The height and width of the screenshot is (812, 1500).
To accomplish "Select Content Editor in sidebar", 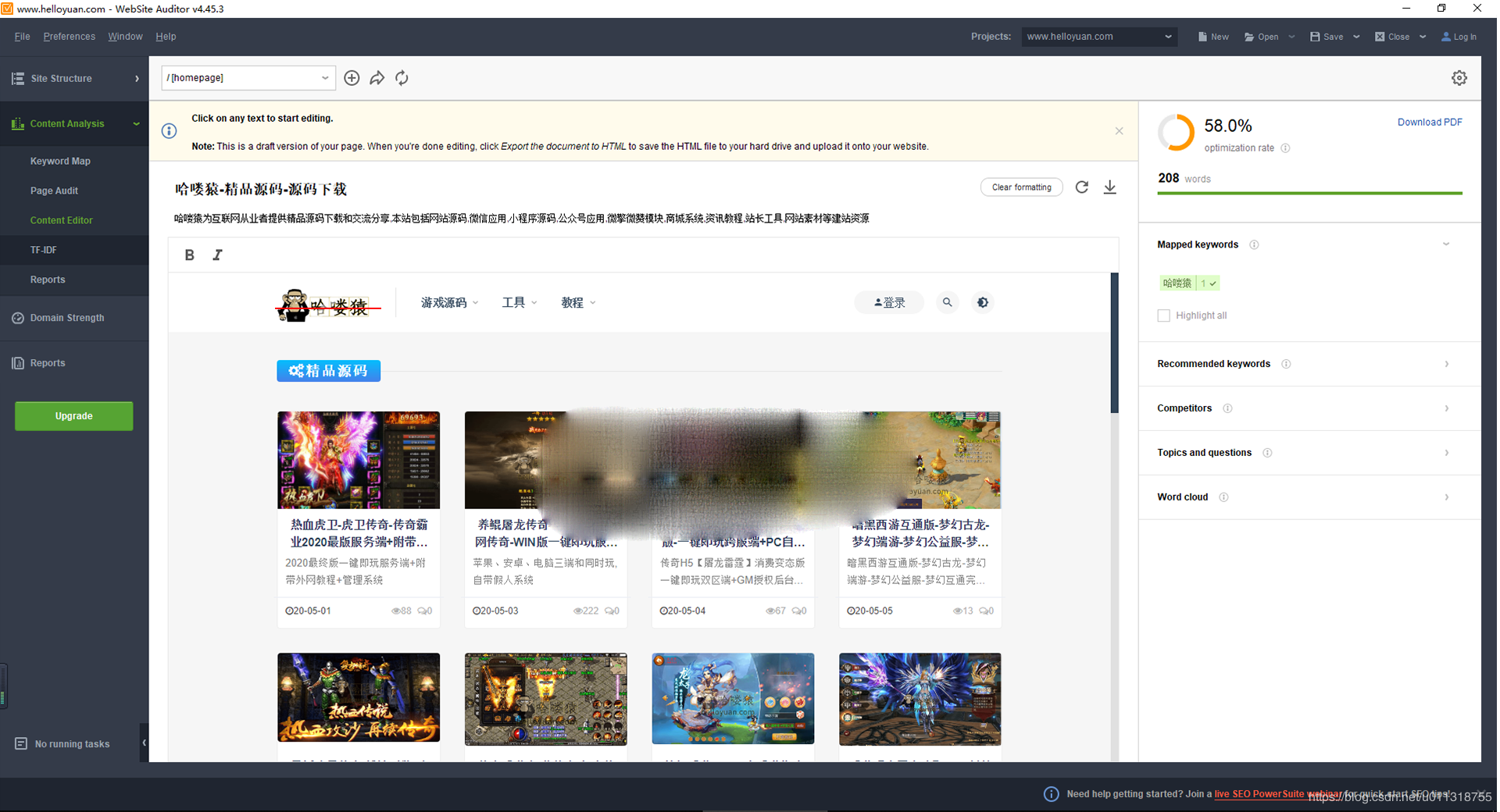I will coord(61,220).
